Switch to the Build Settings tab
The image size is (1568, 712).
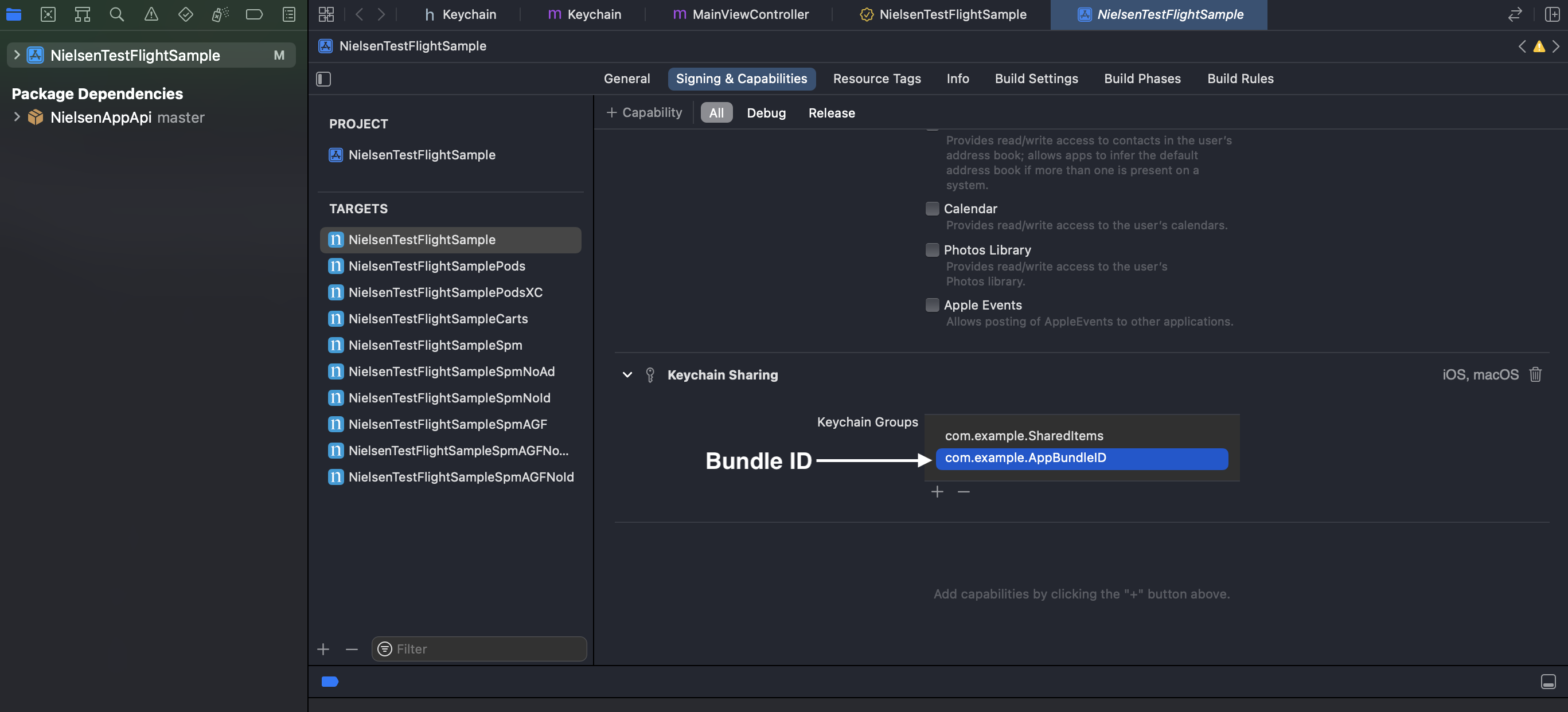coord(1036,79)
